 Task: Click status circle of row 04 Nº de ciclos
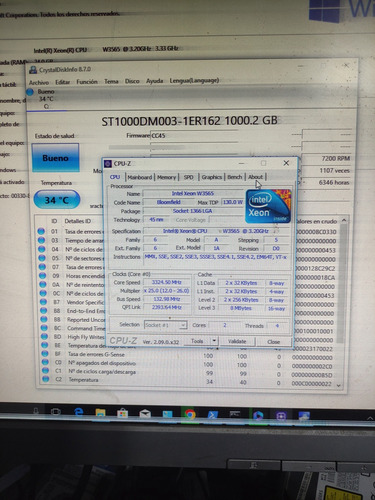coord(41,249)
